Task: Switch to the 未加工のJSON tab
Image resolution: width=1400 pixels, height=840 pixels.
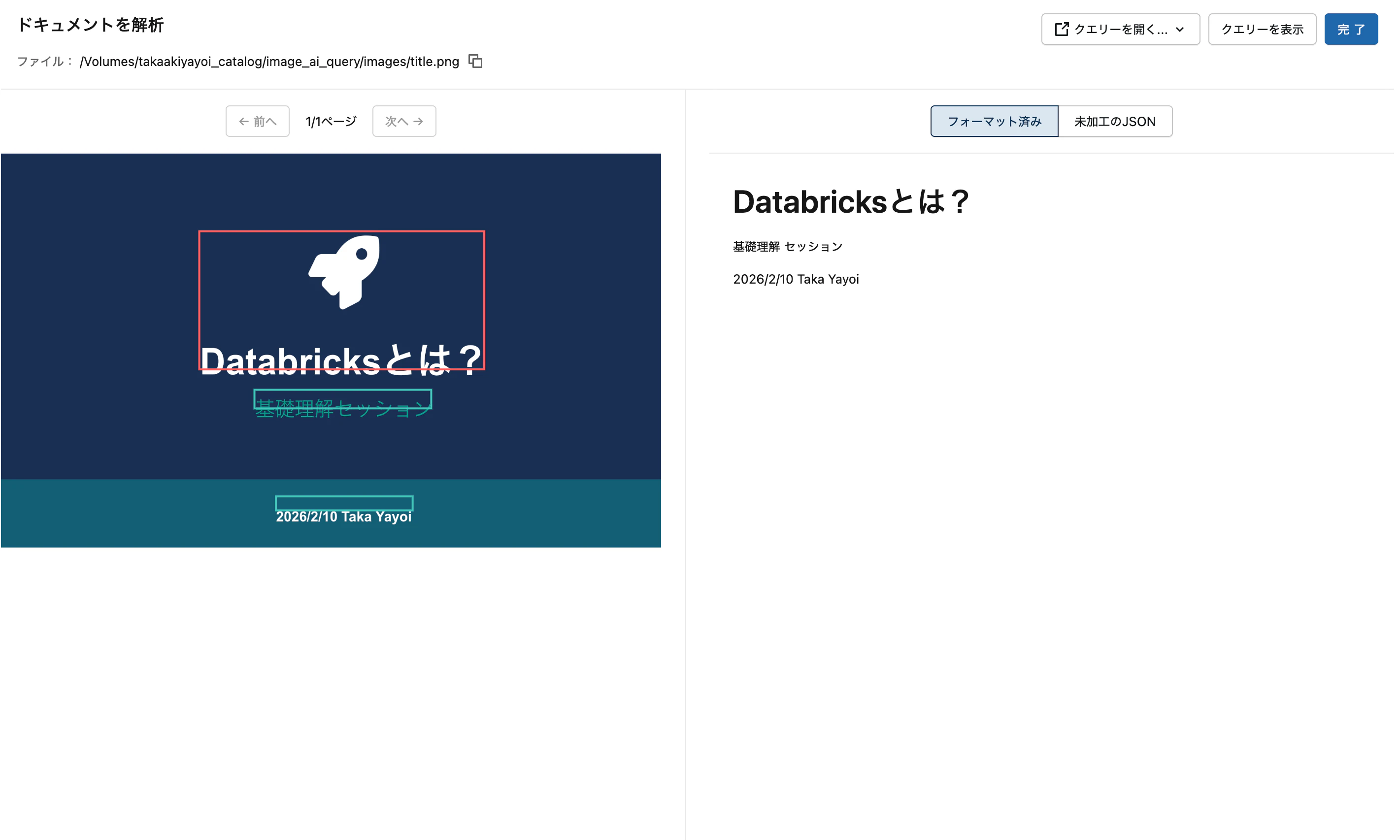Action: [1115, 121]
